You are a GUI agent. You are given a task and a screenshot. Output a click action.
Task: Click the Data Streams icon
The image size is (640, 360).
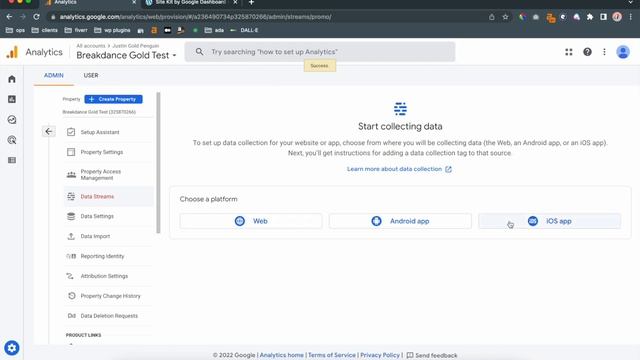(71, 196)
